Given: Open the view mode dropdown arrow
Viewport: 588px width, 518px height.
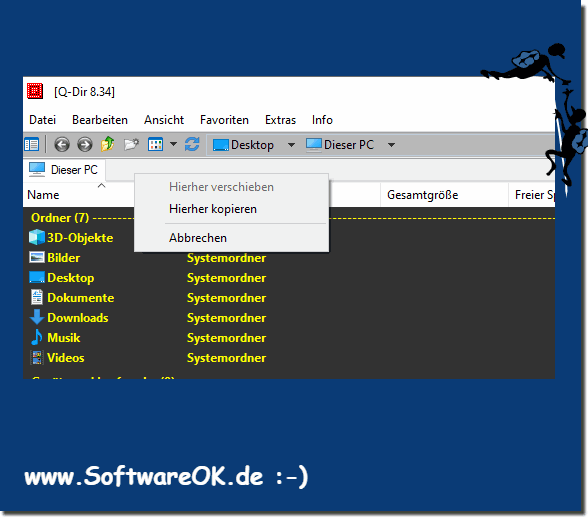Looking at the screenshot, I should pyautogui.click(x=173, y=144).
